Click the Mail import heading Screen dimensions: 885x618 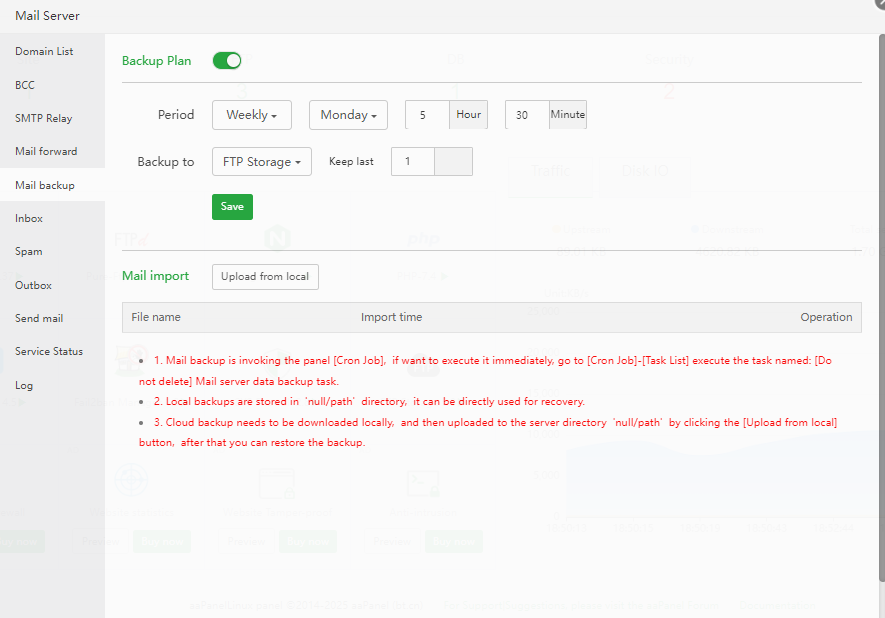[x=156, y=276]
